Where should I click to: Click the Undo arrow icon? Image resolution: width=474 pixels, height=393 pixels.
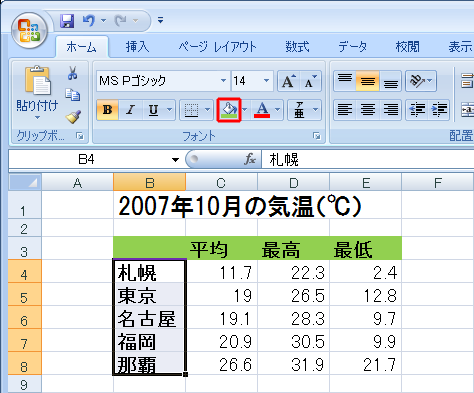89,21
